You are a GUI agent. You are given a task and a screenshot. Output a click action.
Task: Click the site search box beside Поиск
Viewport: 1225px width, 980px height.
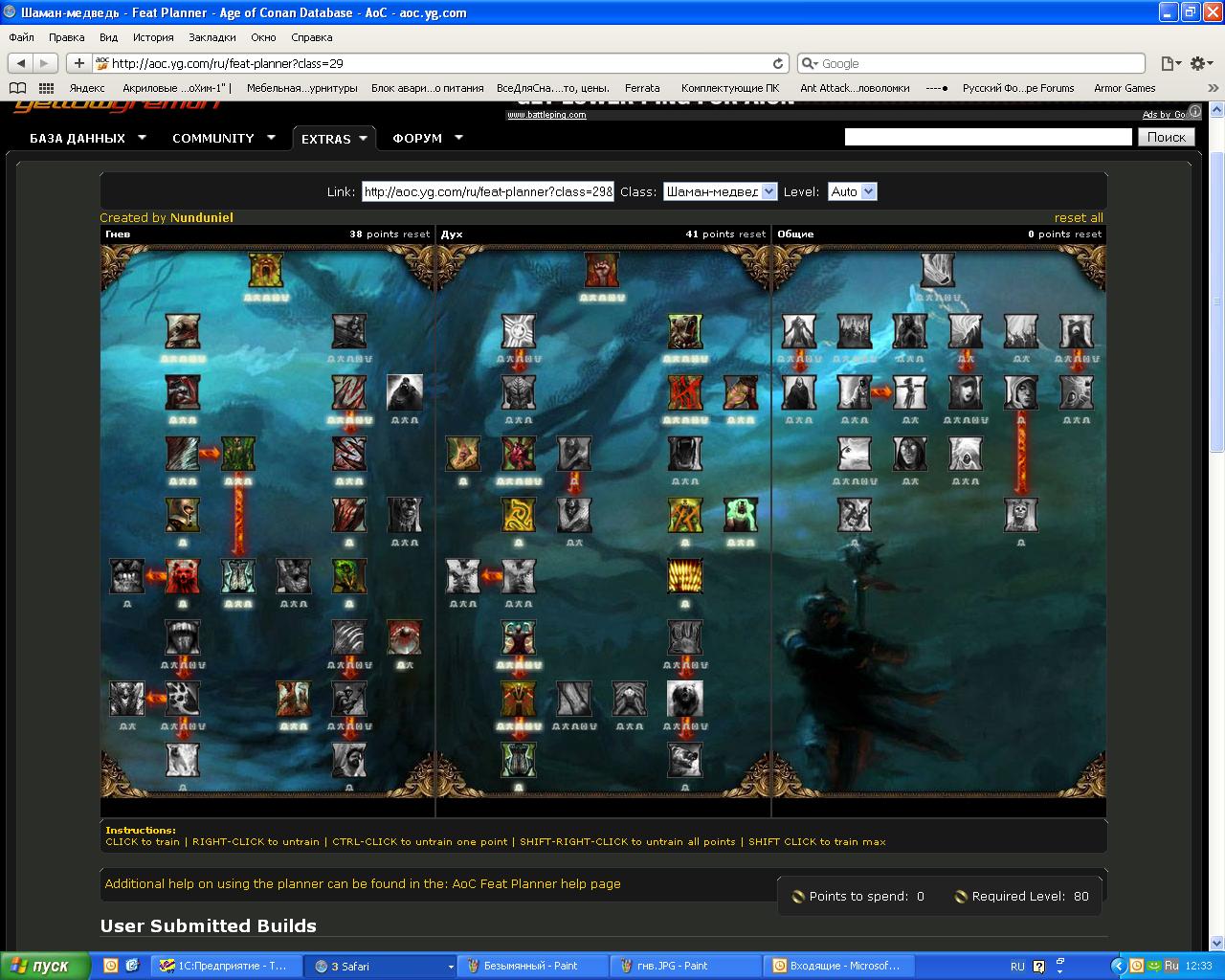point(988,137)
